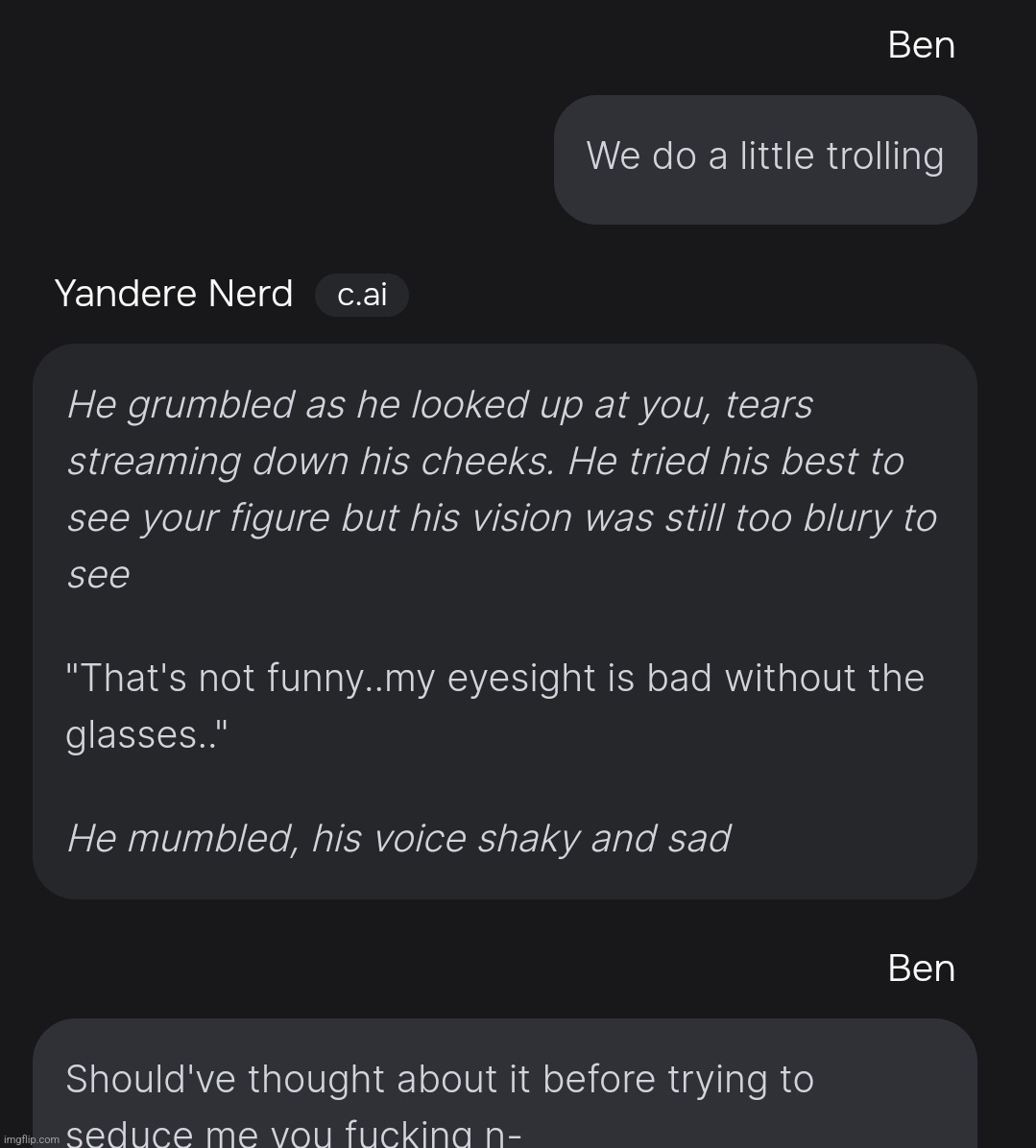Viewport: 1036px width, 1148px height.
Task: Click the phrase "streaming down his cheeks"
Action: [x=310, y=462]
